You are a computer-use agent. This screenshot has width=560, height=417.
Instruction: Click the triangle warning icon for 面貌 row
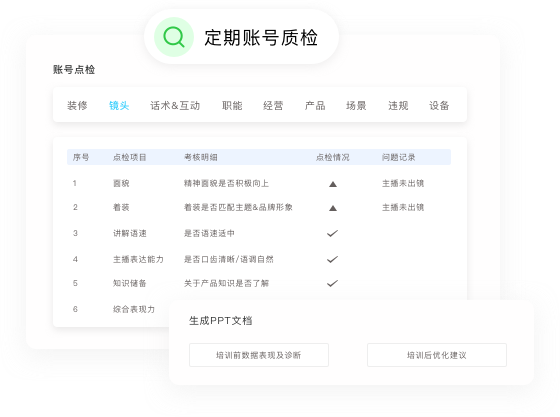pyautogui.click(x=333, y=184)
